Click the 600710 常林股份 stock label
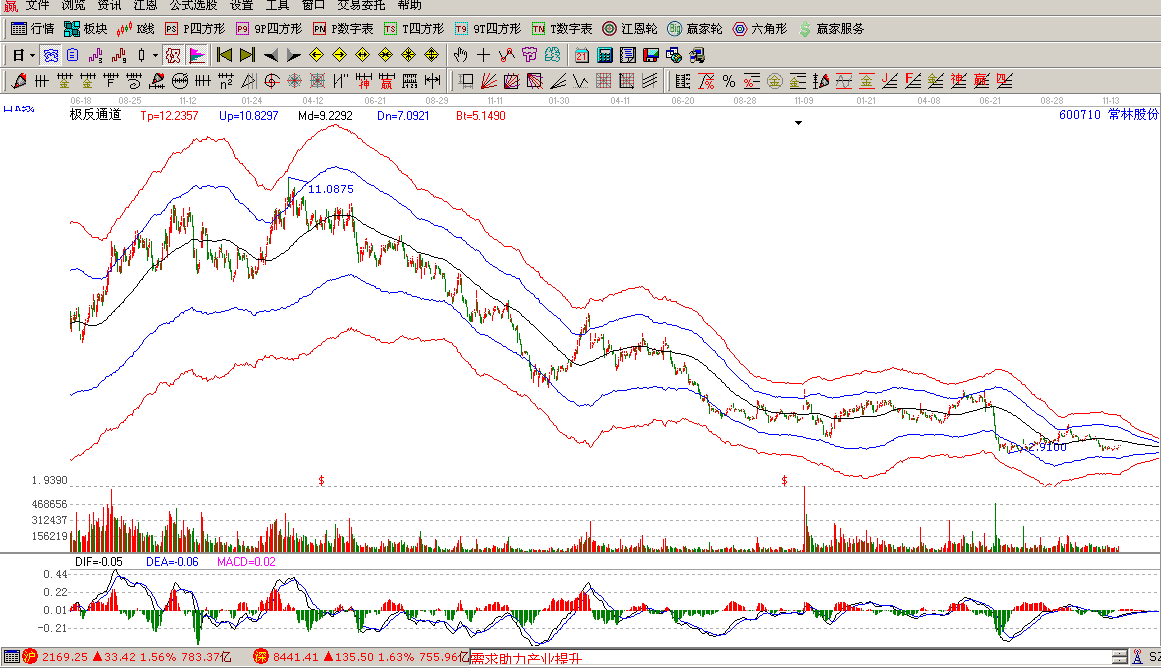The height and width of the screenshot is (668, 1161). click(1108, 115)
